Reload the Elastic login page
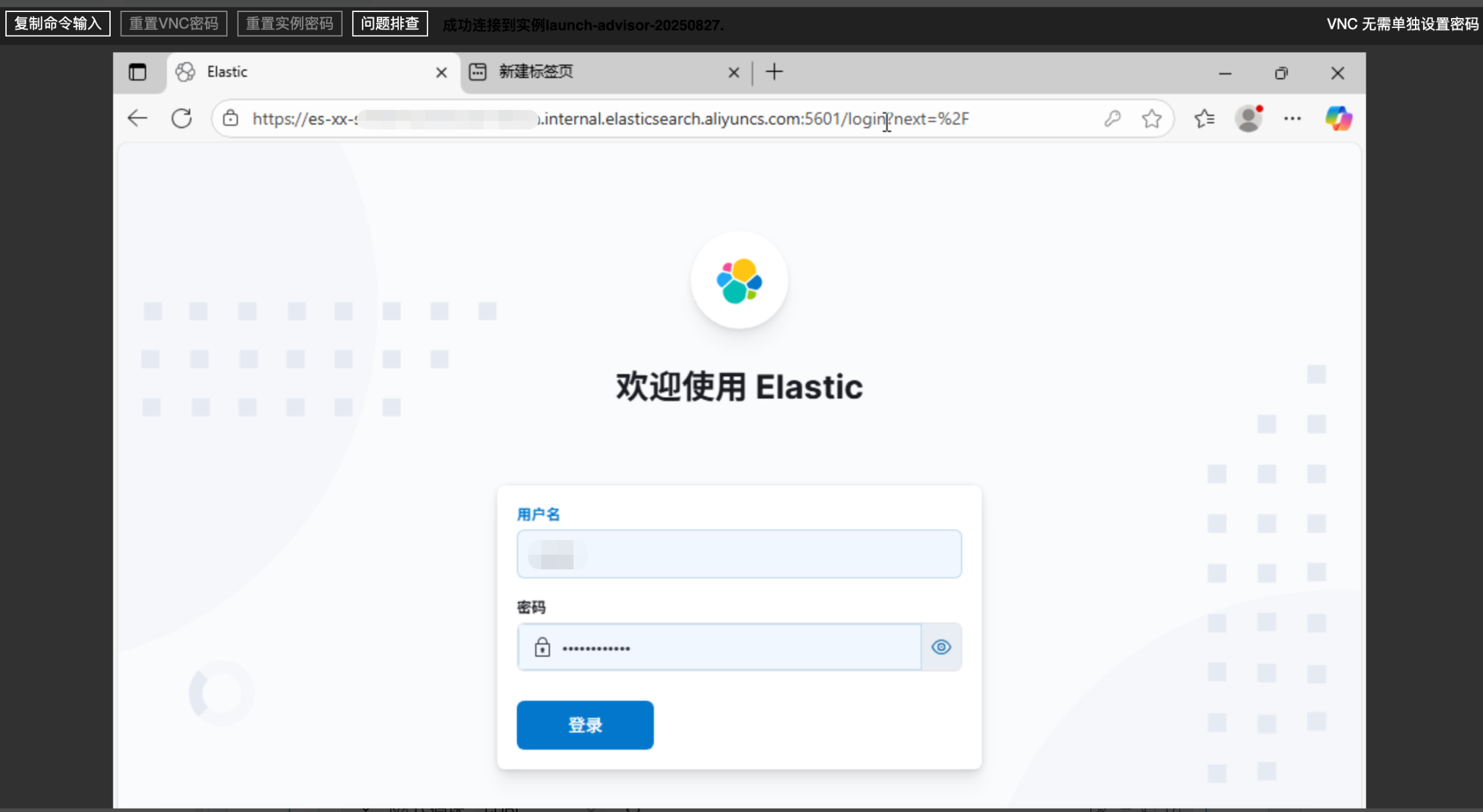 click(x=181, y=119)
